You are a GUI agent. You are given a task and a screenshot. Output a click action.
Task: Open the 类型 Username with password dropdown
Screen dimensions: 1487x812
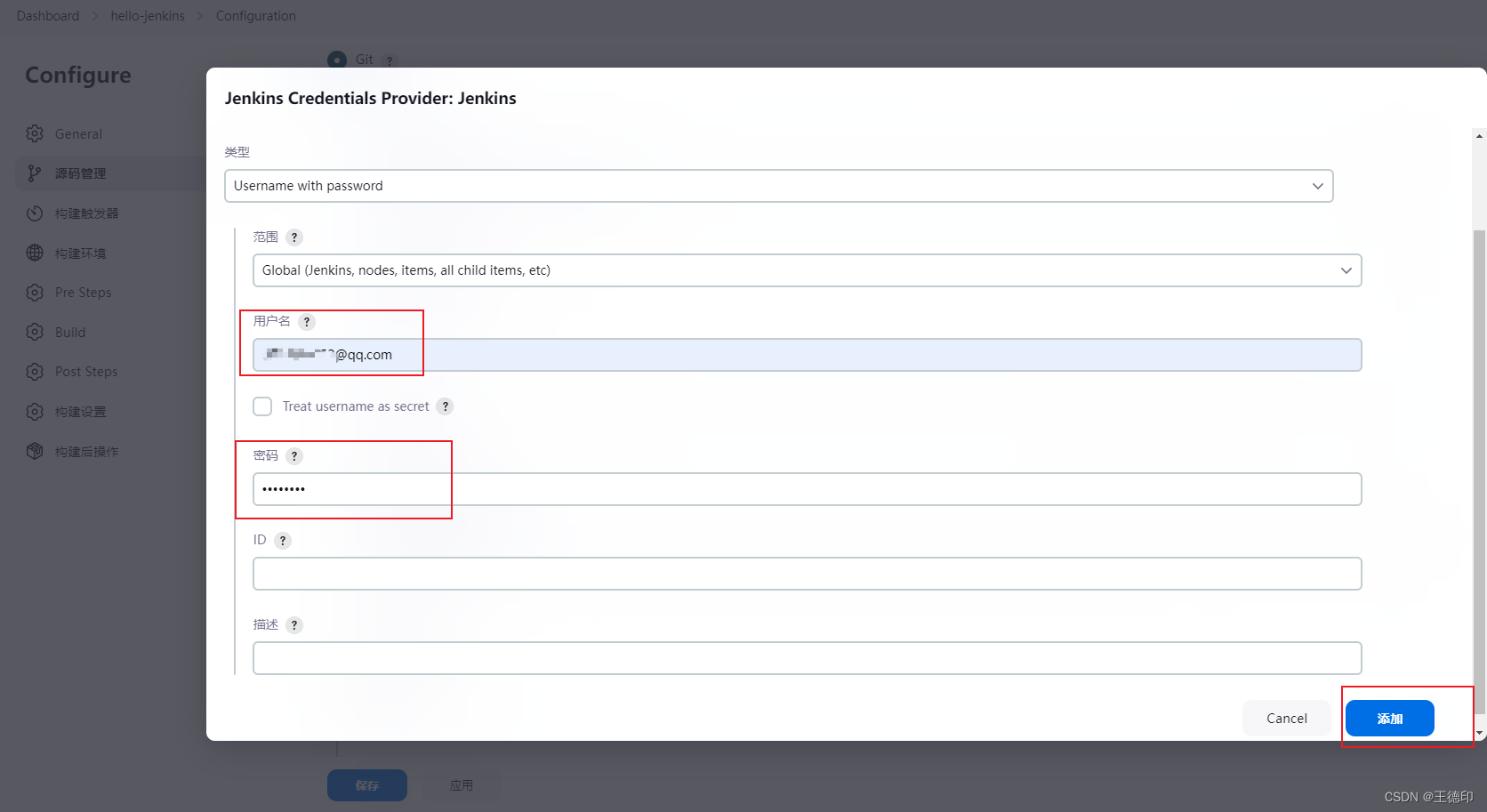(778, 186)
